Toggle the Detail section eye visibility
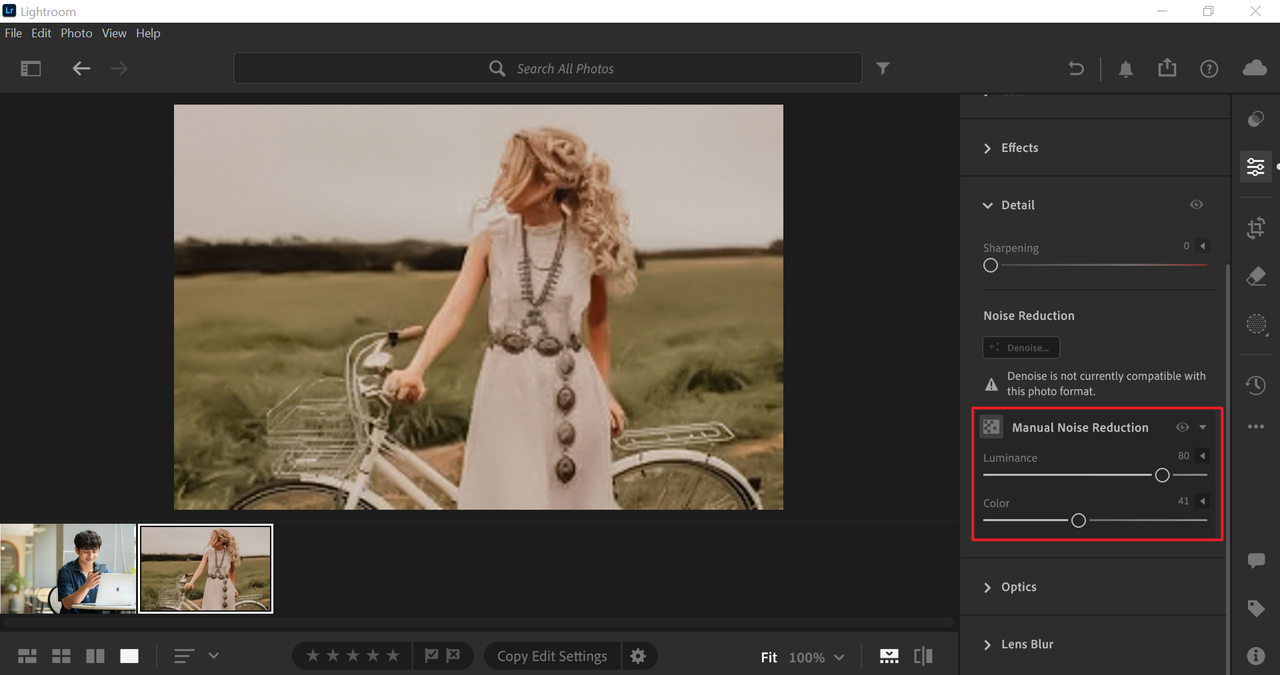Image resolution: width=1280 pixels, height=675 pixels. [1196, 205]
